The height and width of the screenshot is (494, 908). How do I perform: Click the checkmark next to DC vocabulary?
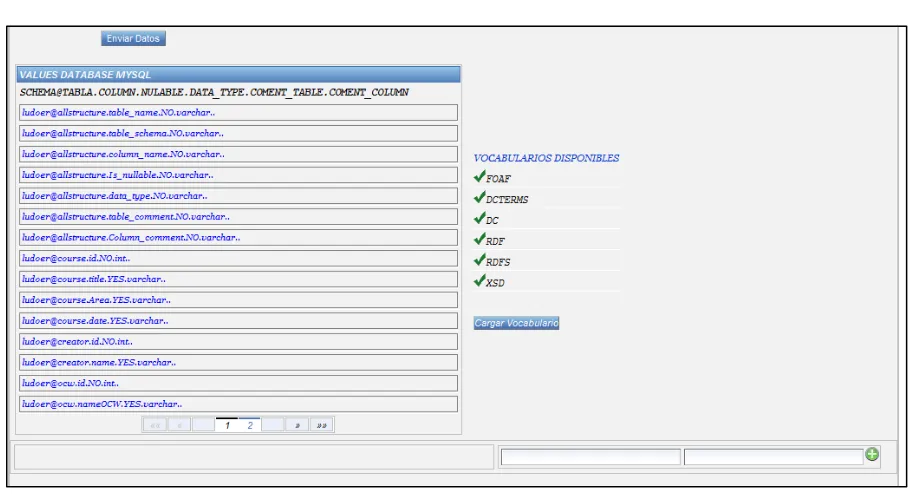pos(479,218)
